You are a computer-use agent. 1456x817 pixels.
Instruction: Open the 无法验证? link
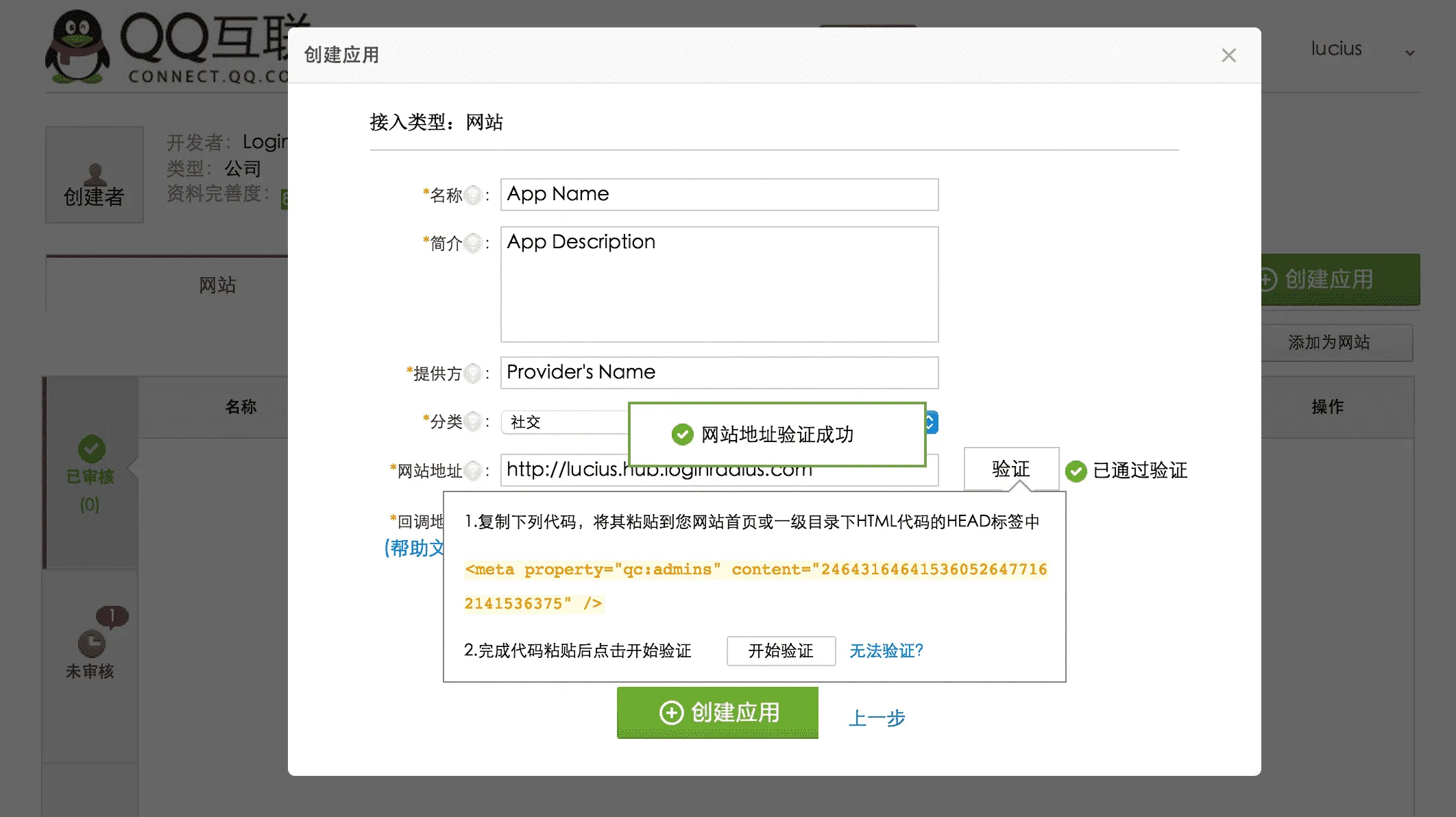click(x=886, y=650)
